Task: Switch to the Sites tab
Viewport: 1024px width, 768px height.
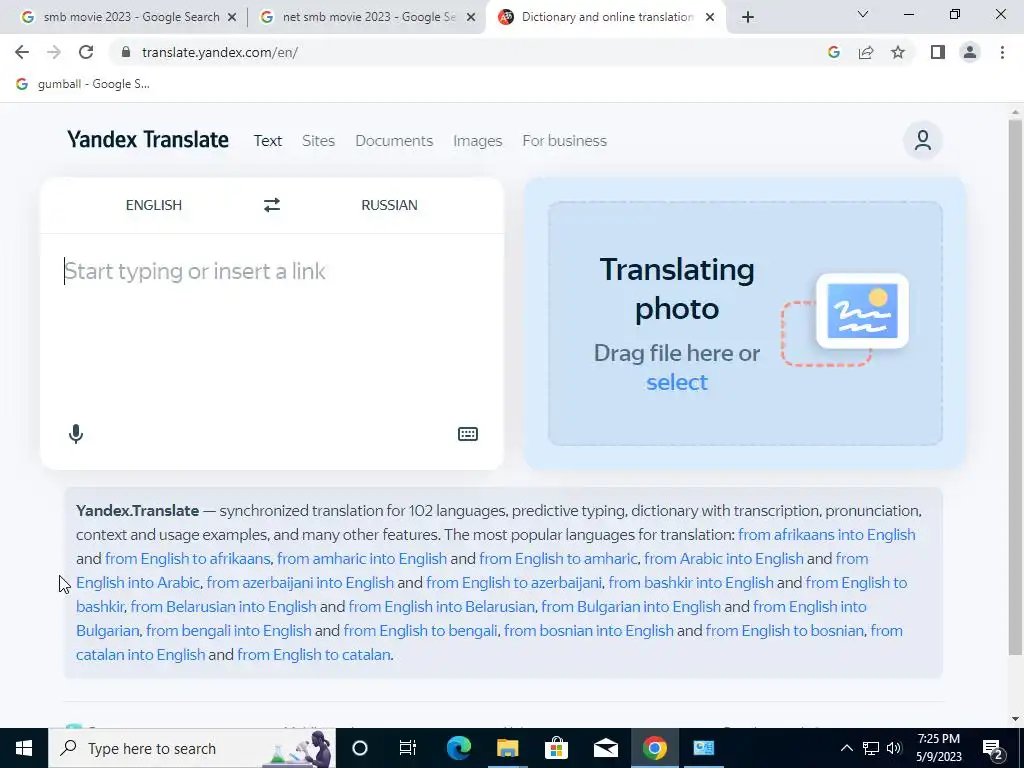Action: click(x=318, y=140)
